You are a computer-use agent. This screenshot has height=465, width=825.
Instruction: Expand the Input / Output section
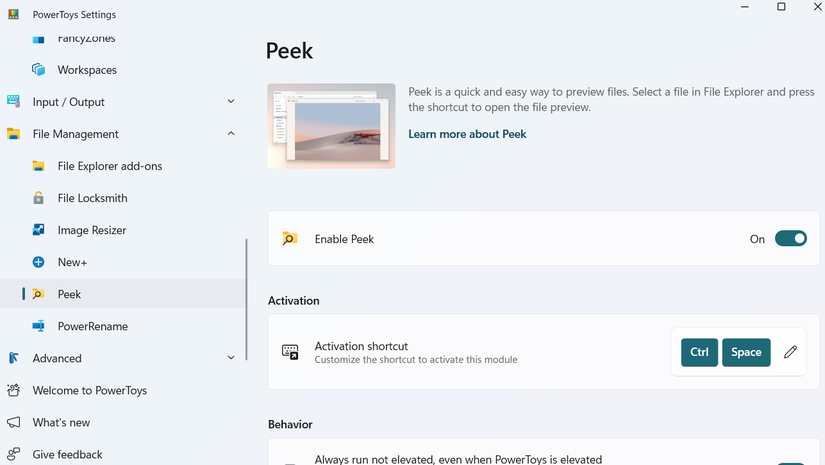231,102
